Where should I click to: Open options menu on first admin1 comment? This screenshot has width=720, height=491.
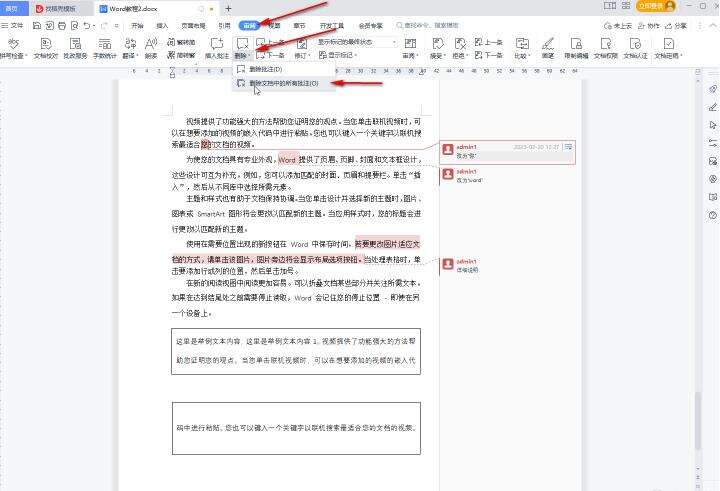568,147
